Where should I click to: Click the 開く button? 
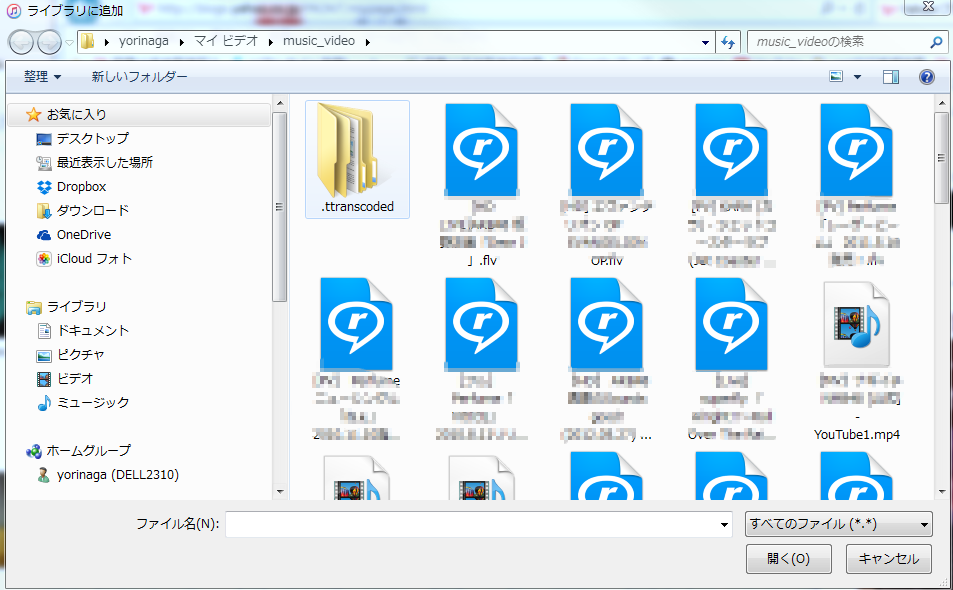(787, 559)
